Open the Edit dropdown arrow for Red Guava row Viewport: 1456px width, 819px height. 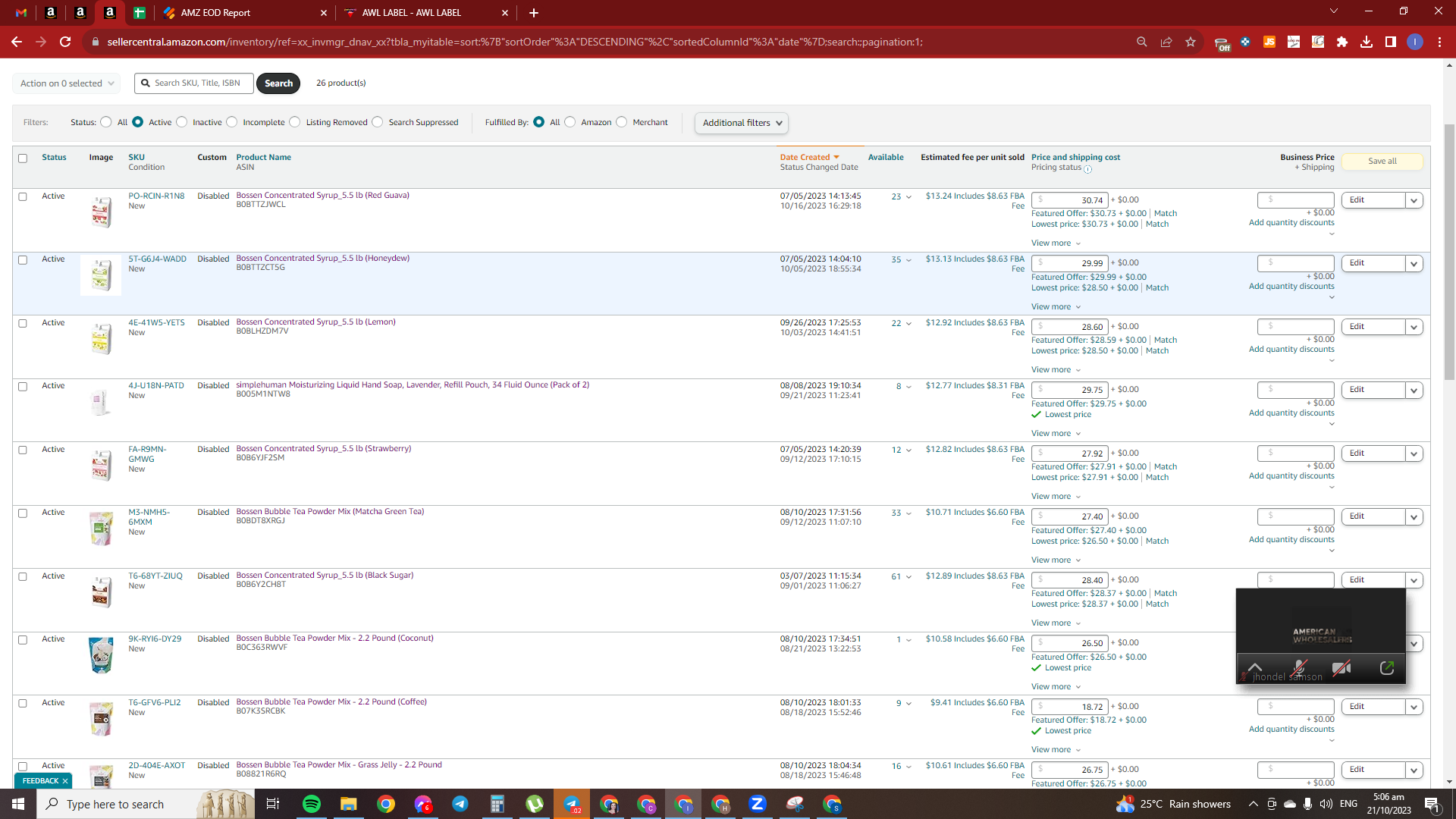(x=1414, y=201)
